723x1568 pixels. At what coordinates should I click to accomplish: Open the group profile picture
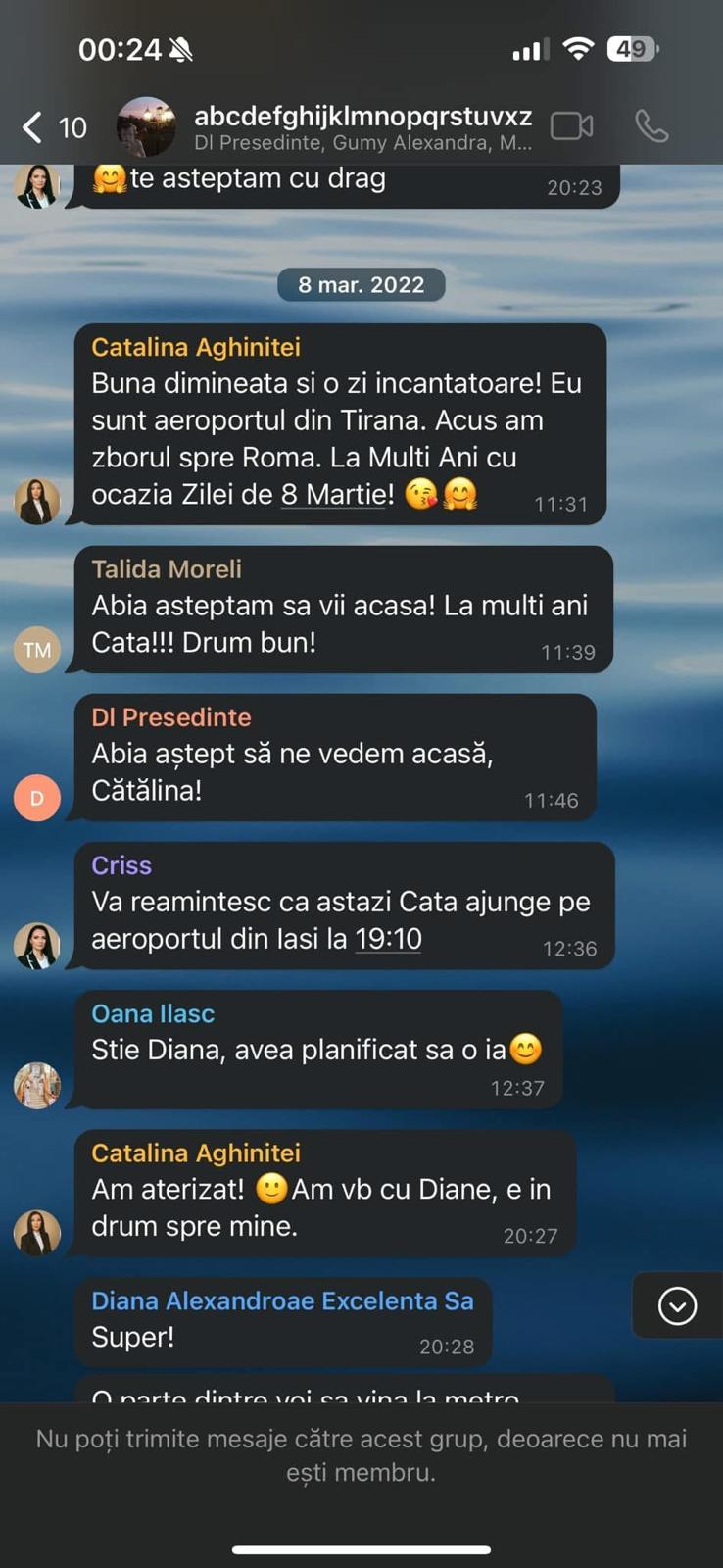(146, 126)
